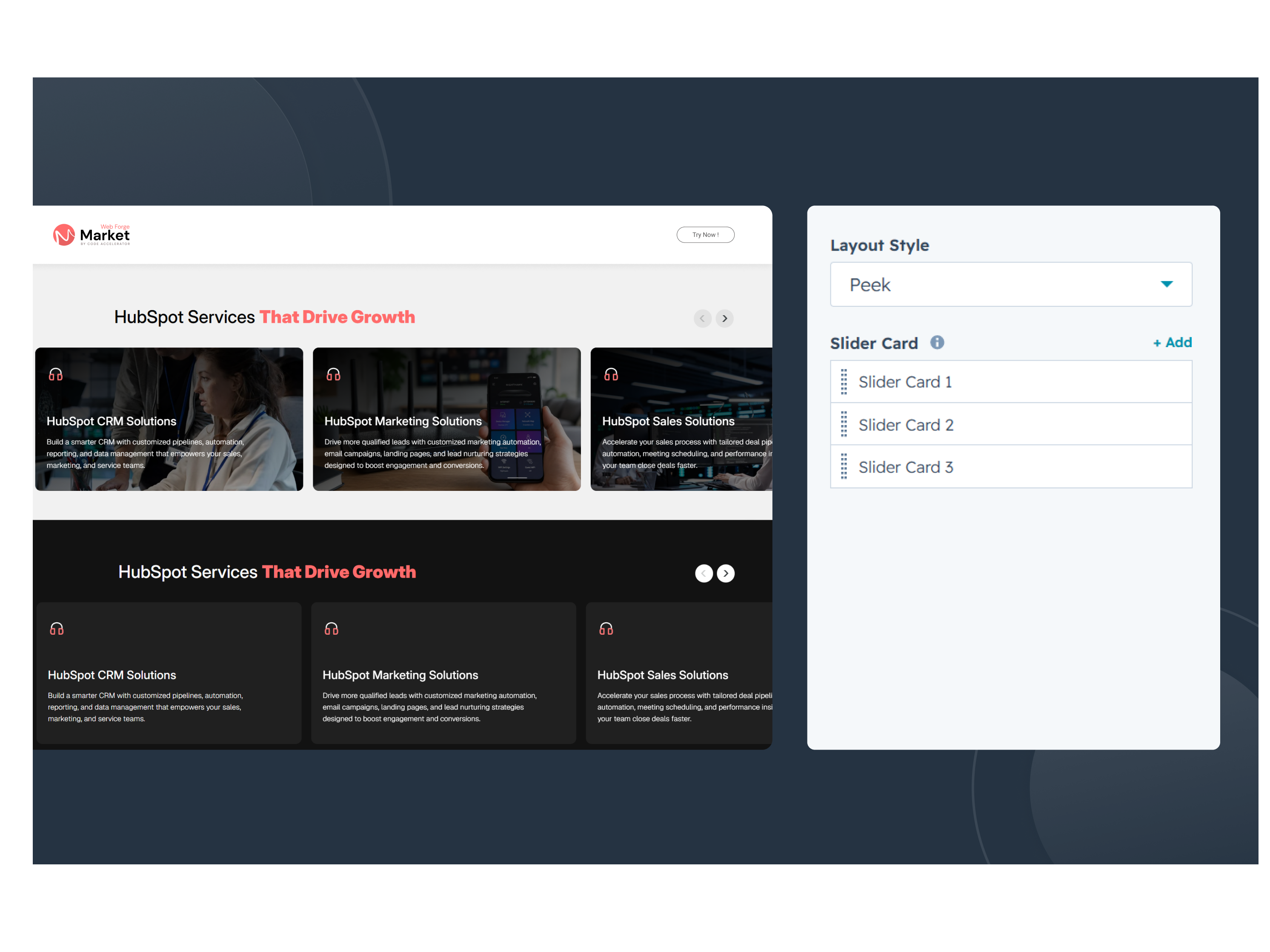The image size is (1270, 952).
Task: Click the dark Marketing card description text
Action: [x=429, y=707]
